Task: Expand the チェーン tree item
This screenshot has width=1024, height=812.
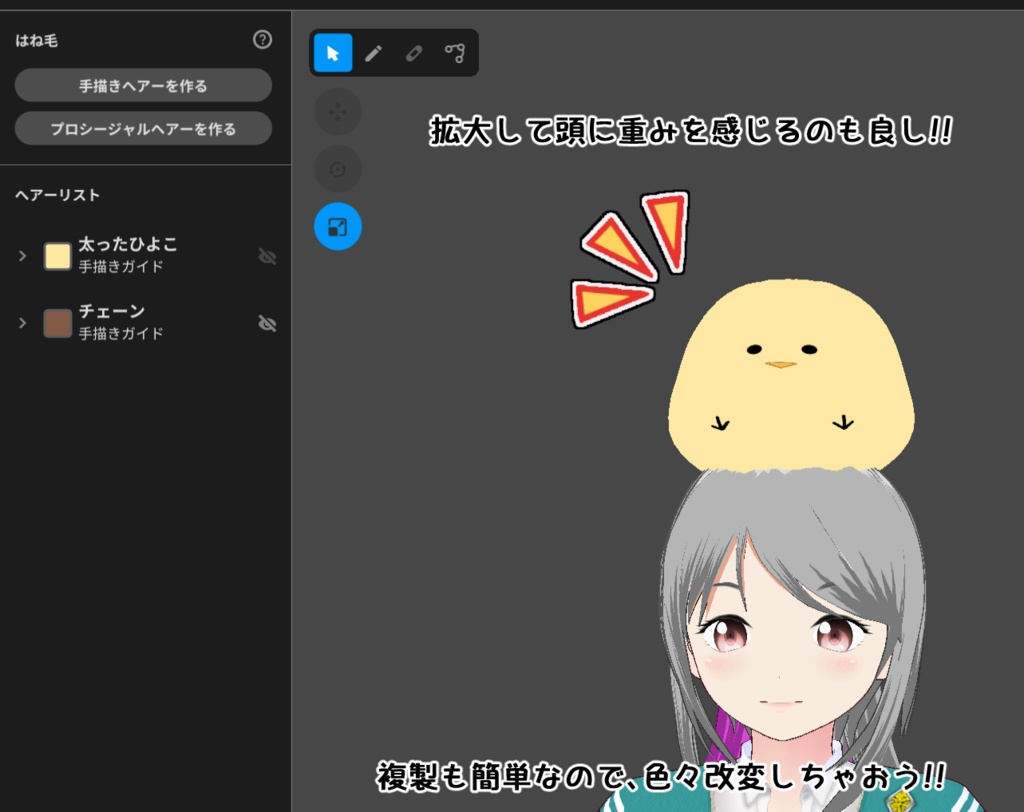Action: pos(22,324)
